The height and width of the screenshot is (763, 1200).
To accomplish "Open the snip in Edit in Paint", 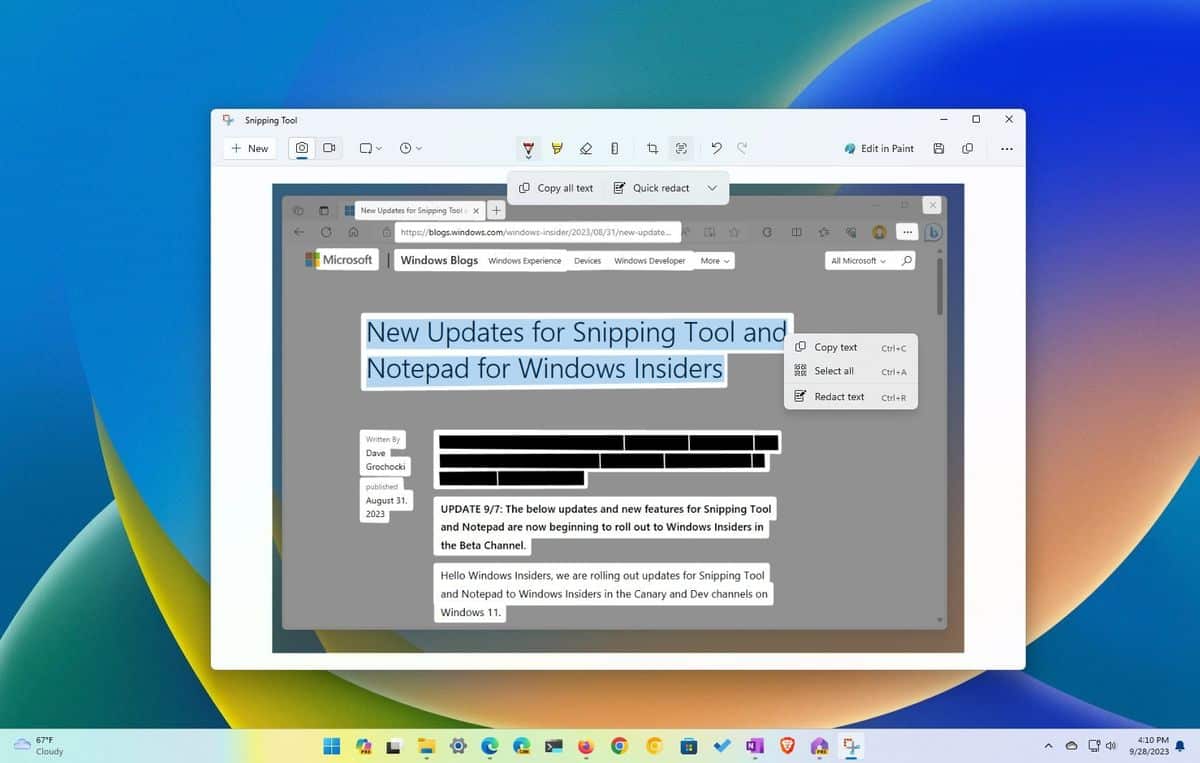I will tap(880, 148).
